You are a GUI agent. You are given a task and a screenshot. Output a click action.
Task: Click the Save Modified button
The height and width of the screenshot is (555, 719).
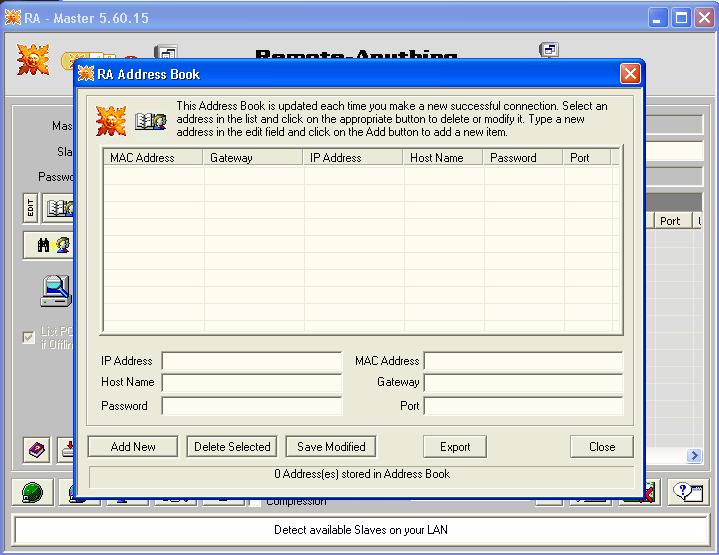[331, 446]
